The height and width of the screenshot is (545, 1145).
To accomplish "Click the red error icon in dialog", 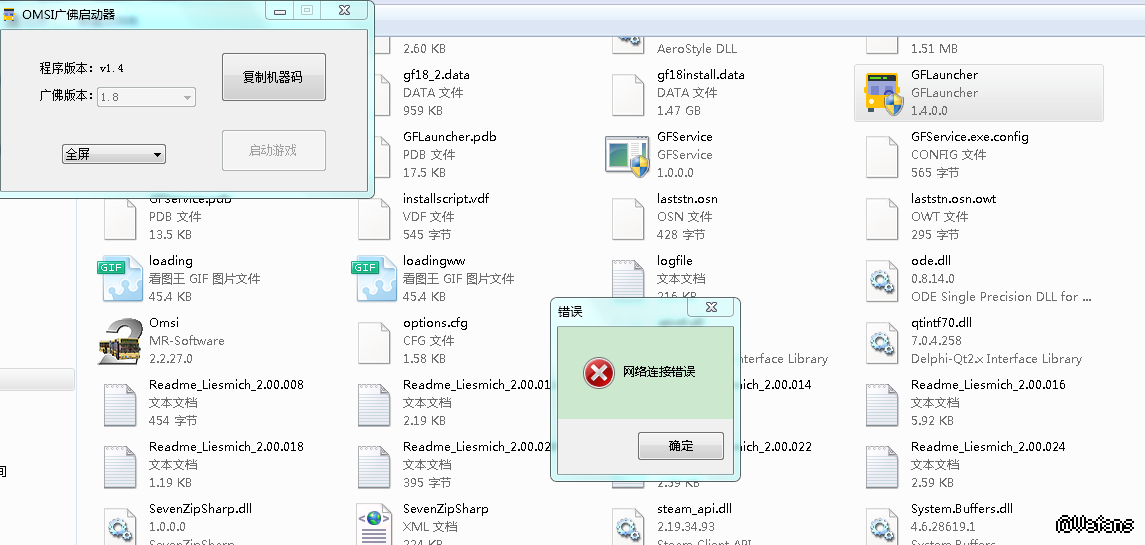I will 598,373.
